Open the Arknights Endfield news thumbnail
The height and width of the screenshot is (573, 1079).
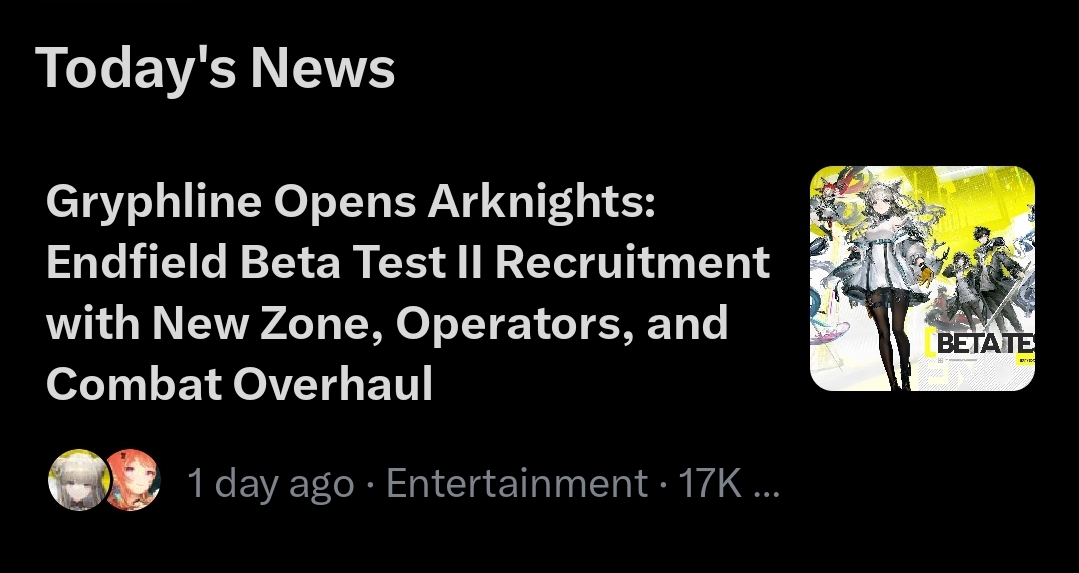922,279
